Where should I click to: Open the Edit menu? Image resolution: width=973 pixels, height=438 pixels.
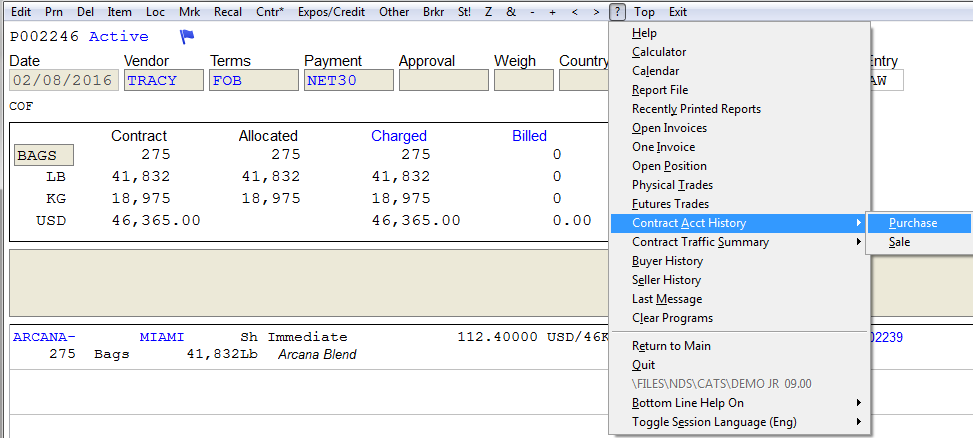(x=21, y=12)
